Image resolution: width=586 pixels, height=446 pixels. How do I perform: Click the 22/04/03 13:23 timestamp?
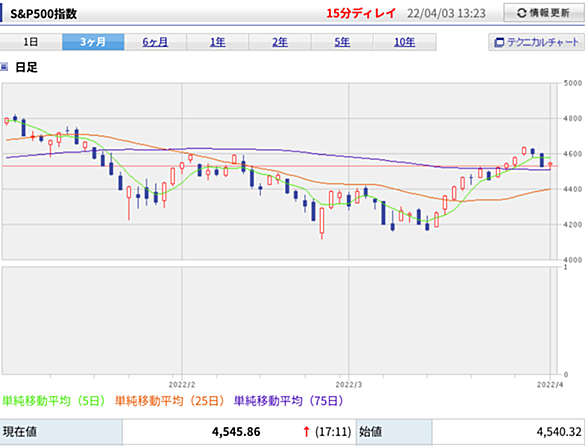click(x=446, y=14)
